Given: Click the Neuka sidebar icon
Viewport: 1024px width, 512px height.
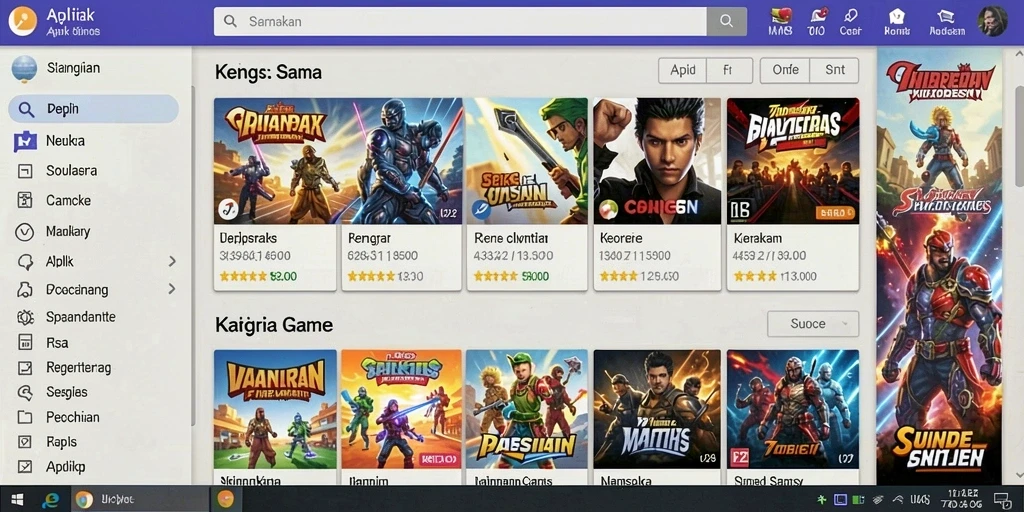Looking at the screenshot, I should pos(25,141).
